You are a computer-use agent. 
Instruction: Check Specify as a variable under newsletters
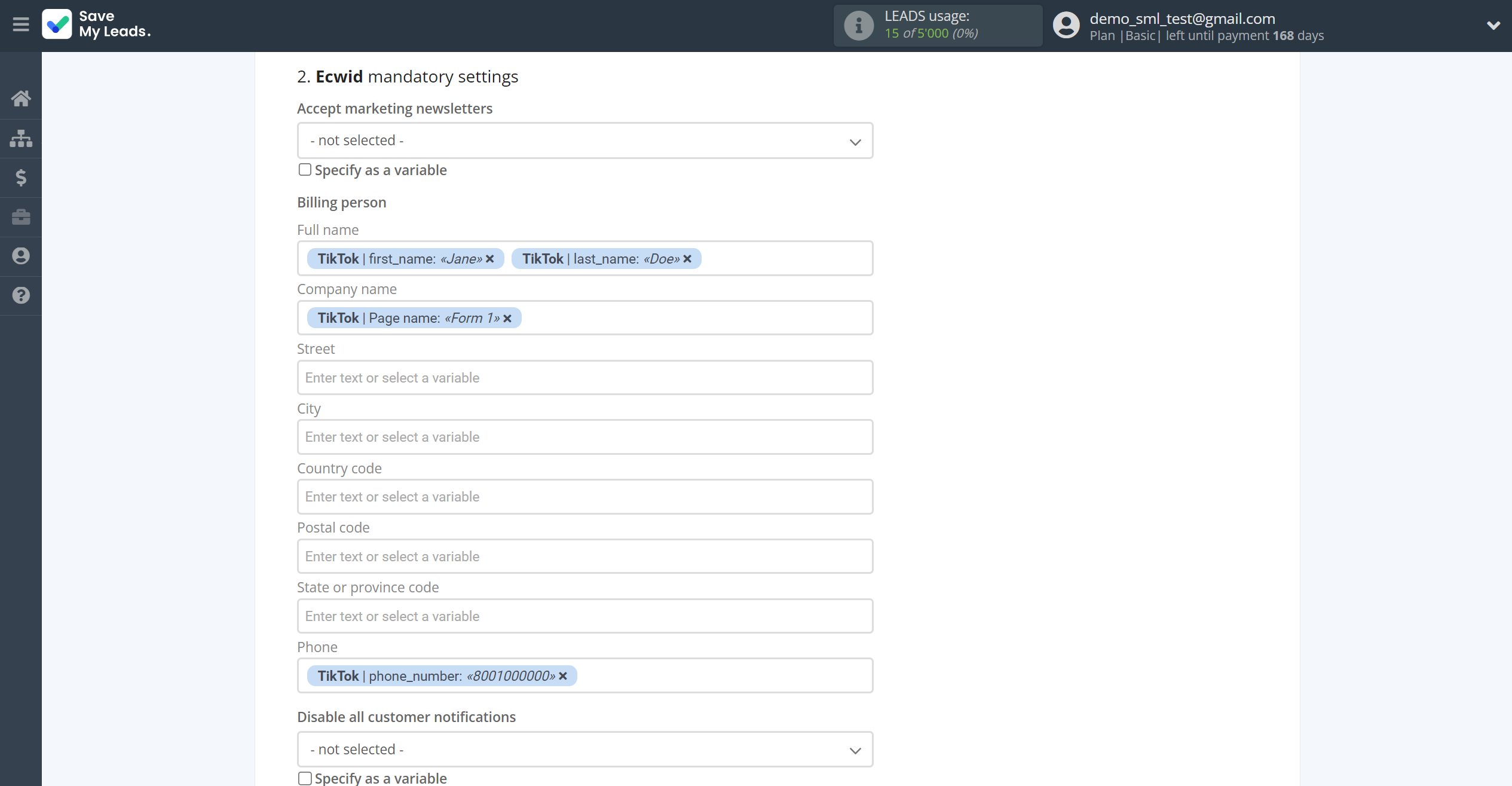point(305,170)
